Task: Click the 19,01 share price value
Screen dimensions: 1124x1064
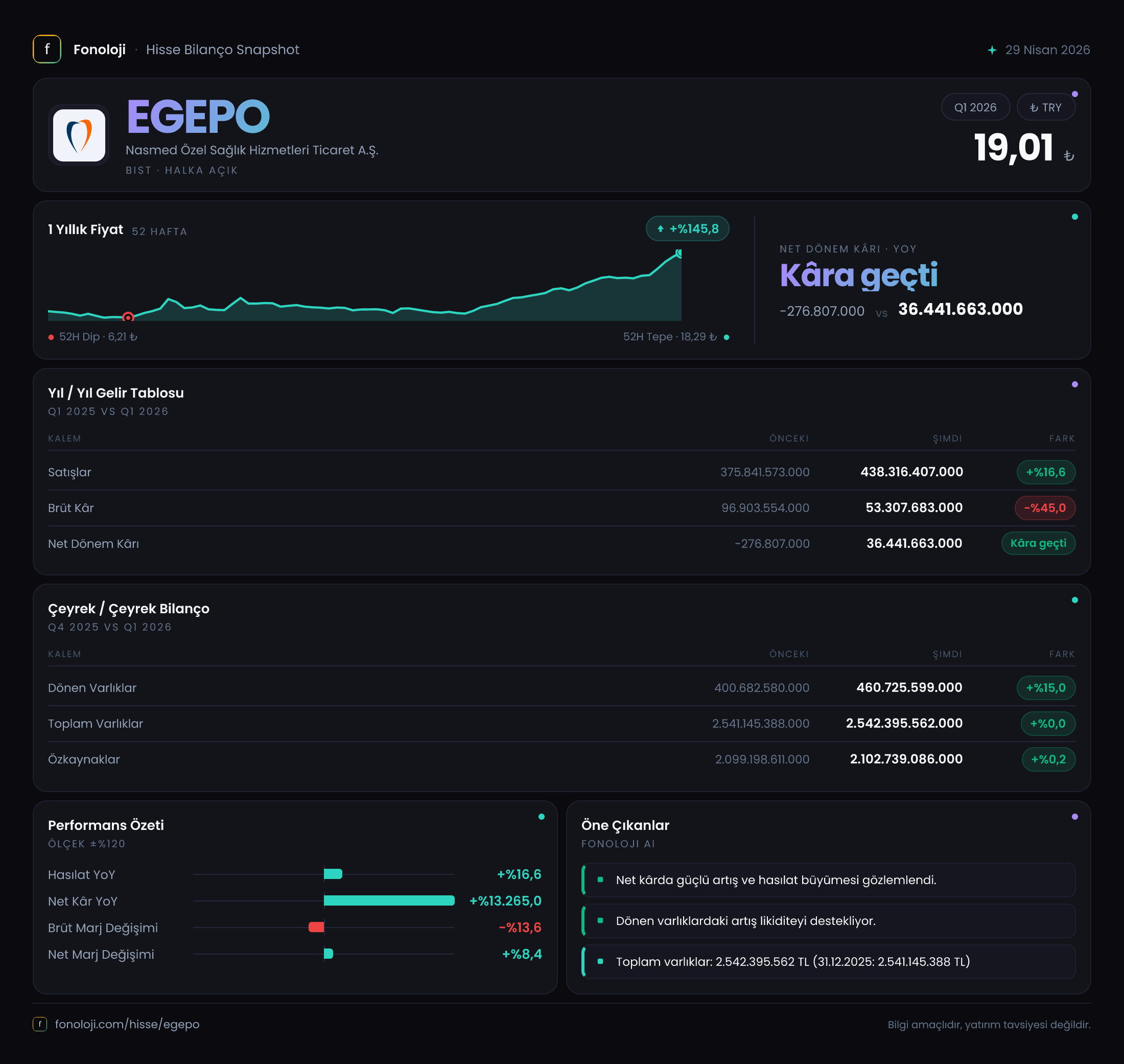Action: [1014, 148]
